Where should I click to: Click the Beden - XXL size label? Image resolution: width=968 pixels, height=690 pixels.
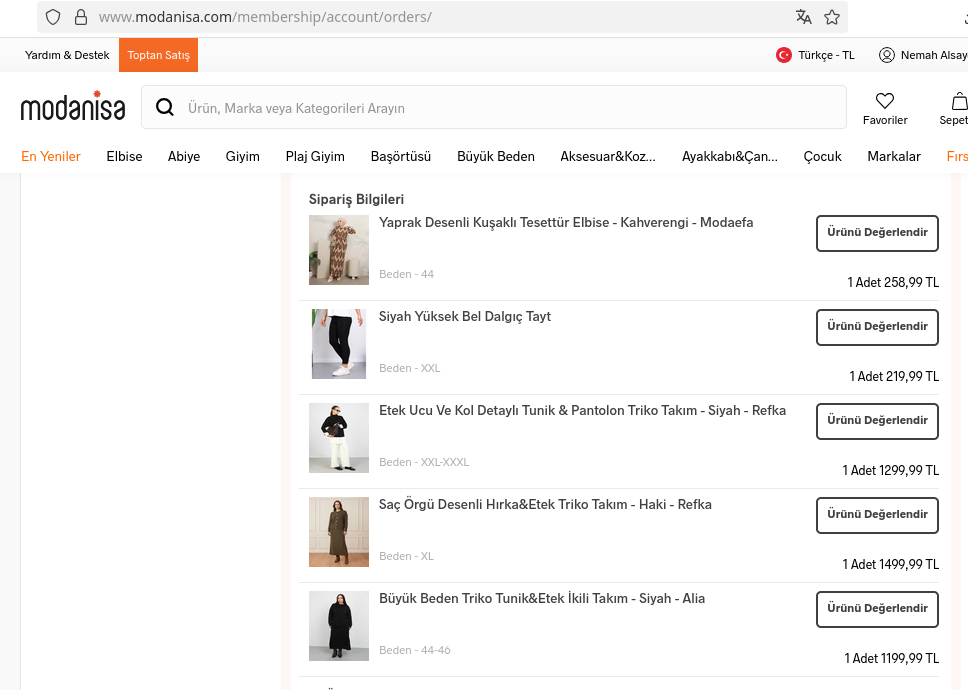[x=409, y=368]
